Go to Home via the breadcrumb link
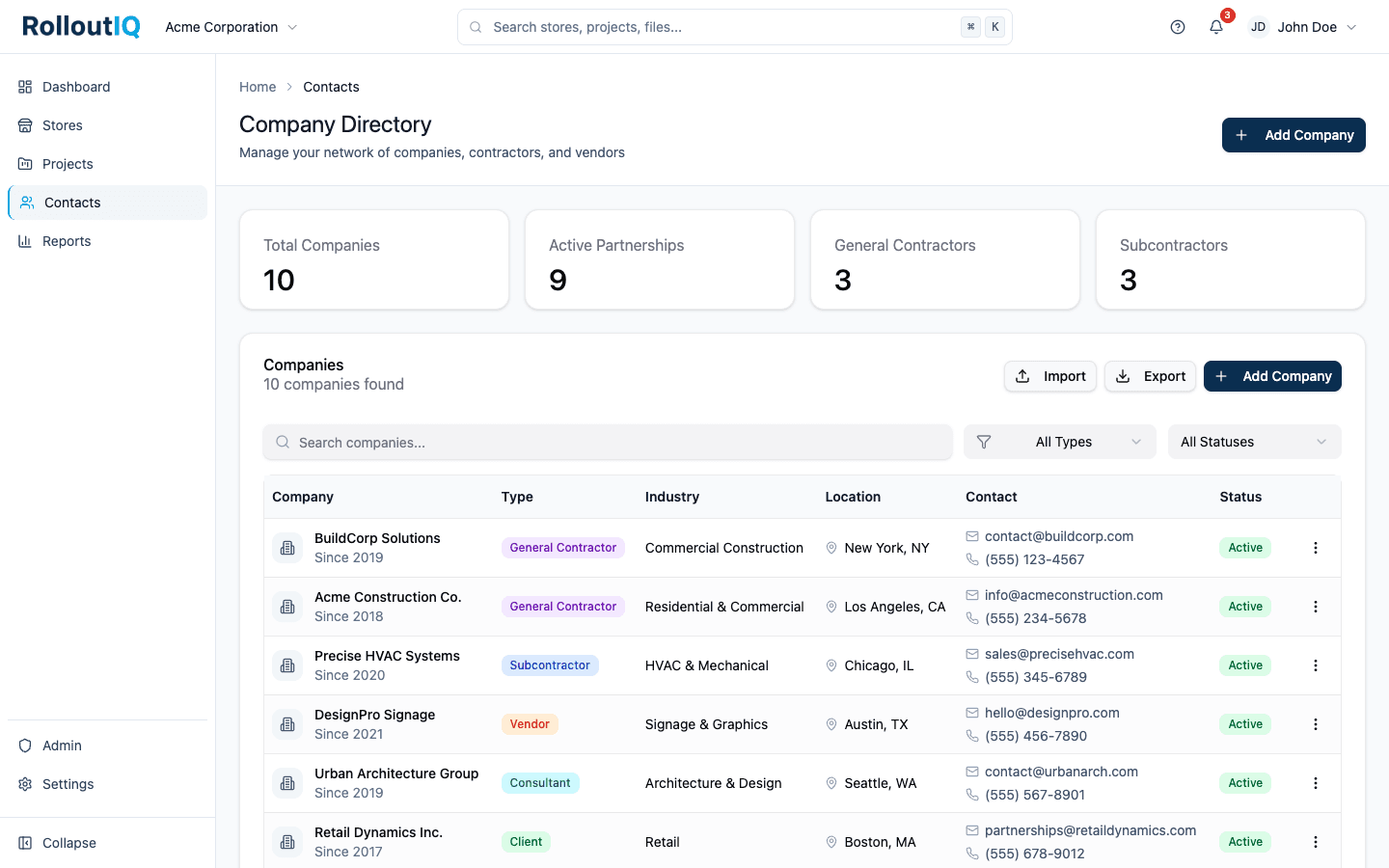 258,87
